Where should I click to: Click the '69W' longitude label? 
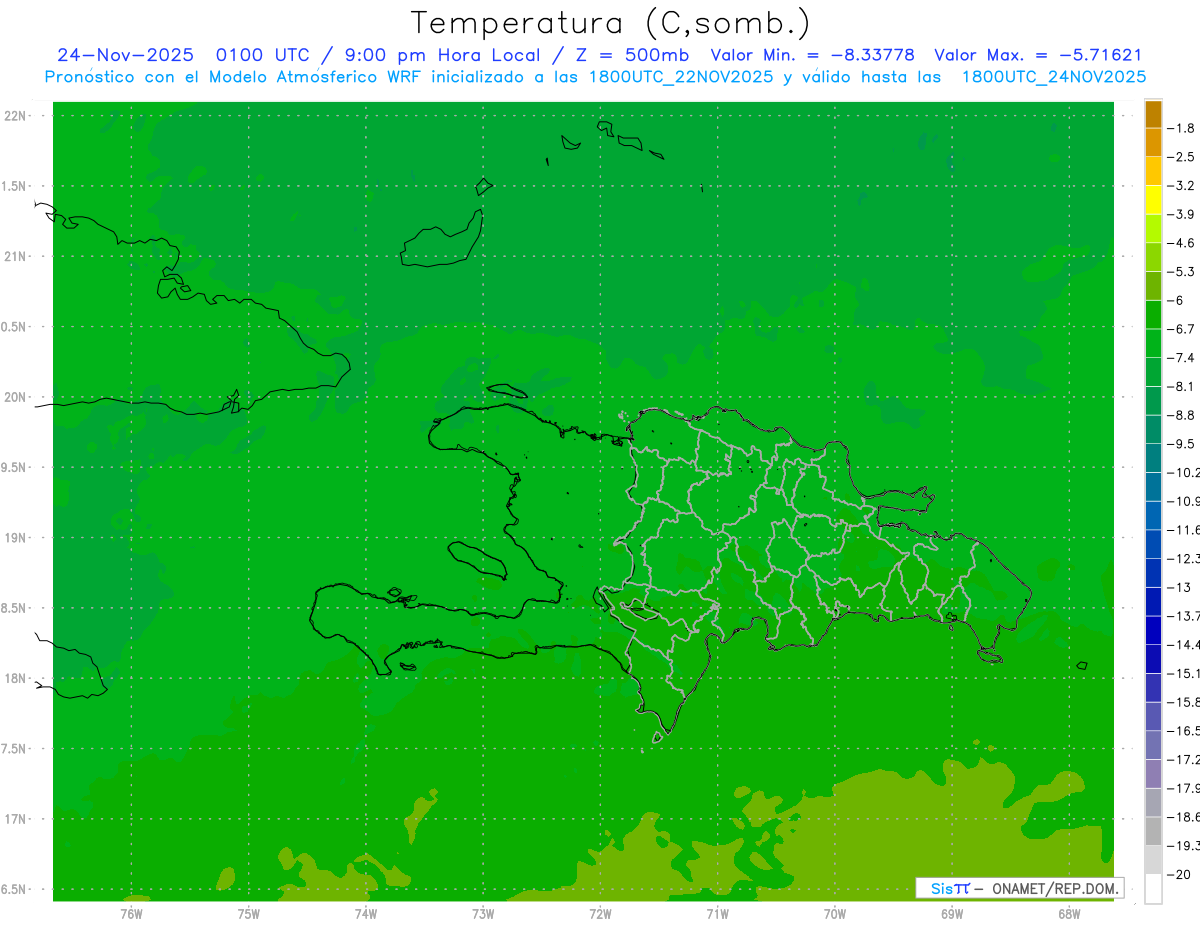951,913
